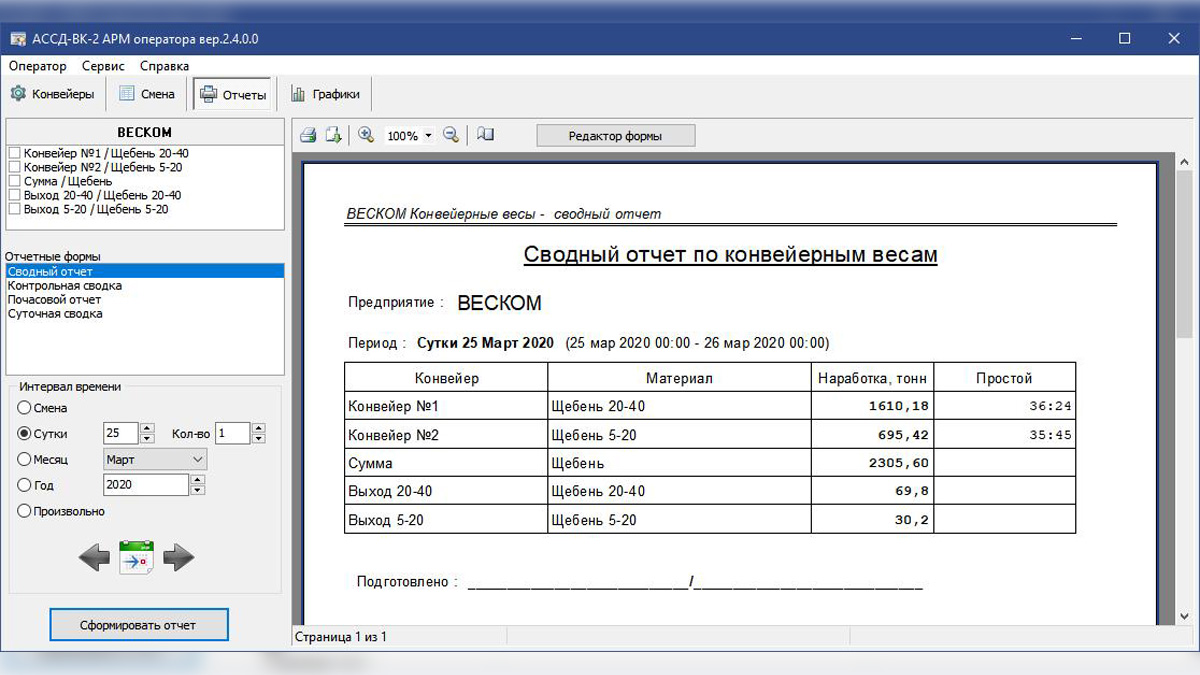Click the open book icon in preview toolbar

(x=485, y=135)
